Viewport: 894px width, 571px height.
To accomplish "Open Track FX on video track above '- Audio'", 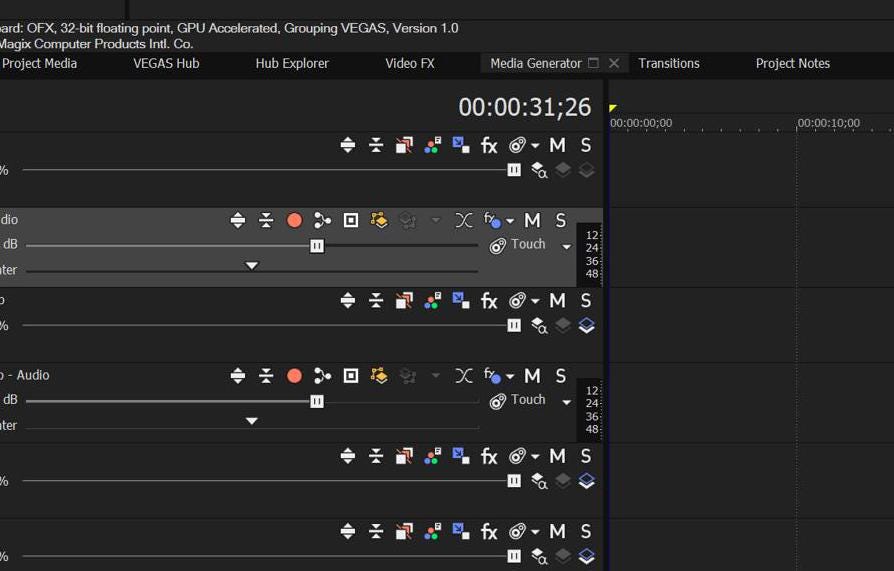I will point(489,301).
